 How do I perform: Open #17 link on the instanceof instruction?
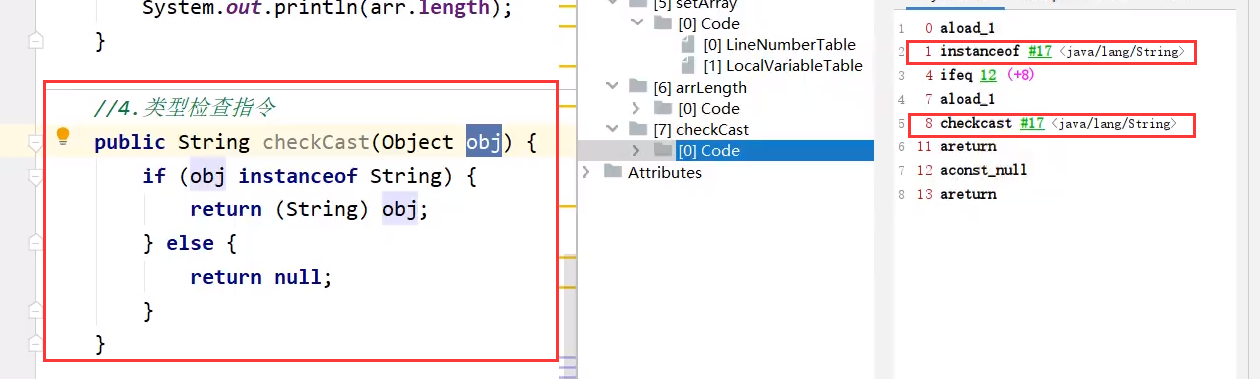pyautogui.click(x=1036, y=52)
